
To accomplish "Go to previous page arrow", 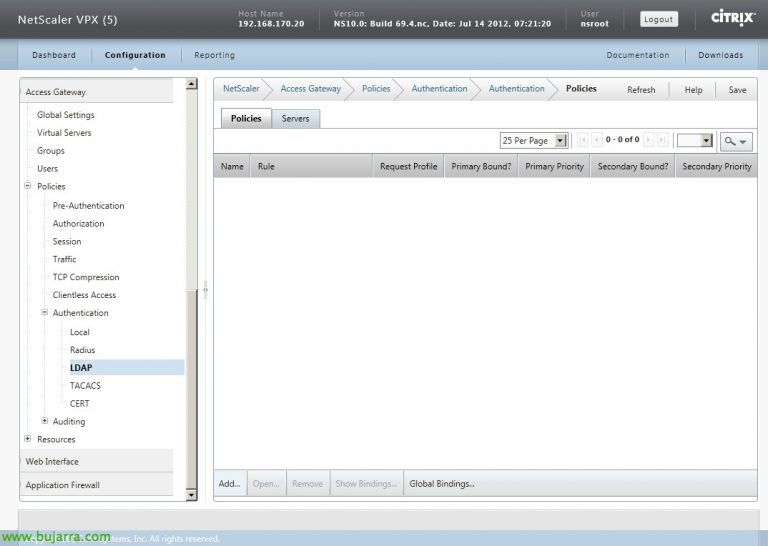I will pos(597,140).
